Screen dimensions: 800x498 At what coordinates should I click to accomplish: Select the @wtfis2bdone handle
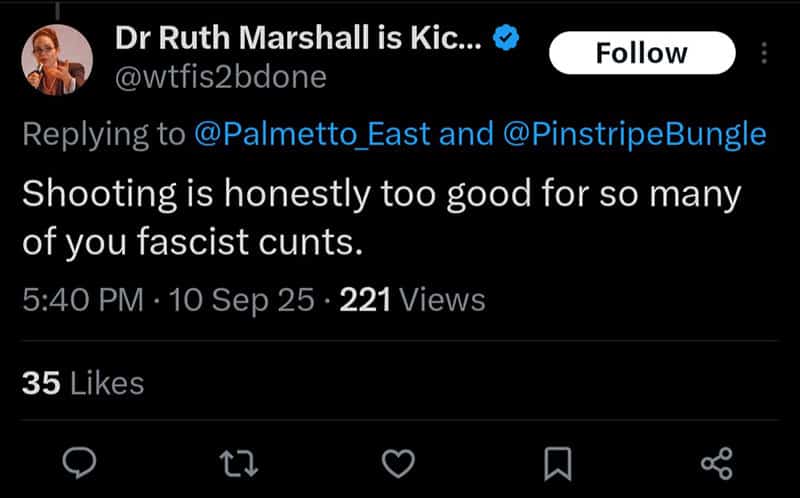click(x=220, y=78)
